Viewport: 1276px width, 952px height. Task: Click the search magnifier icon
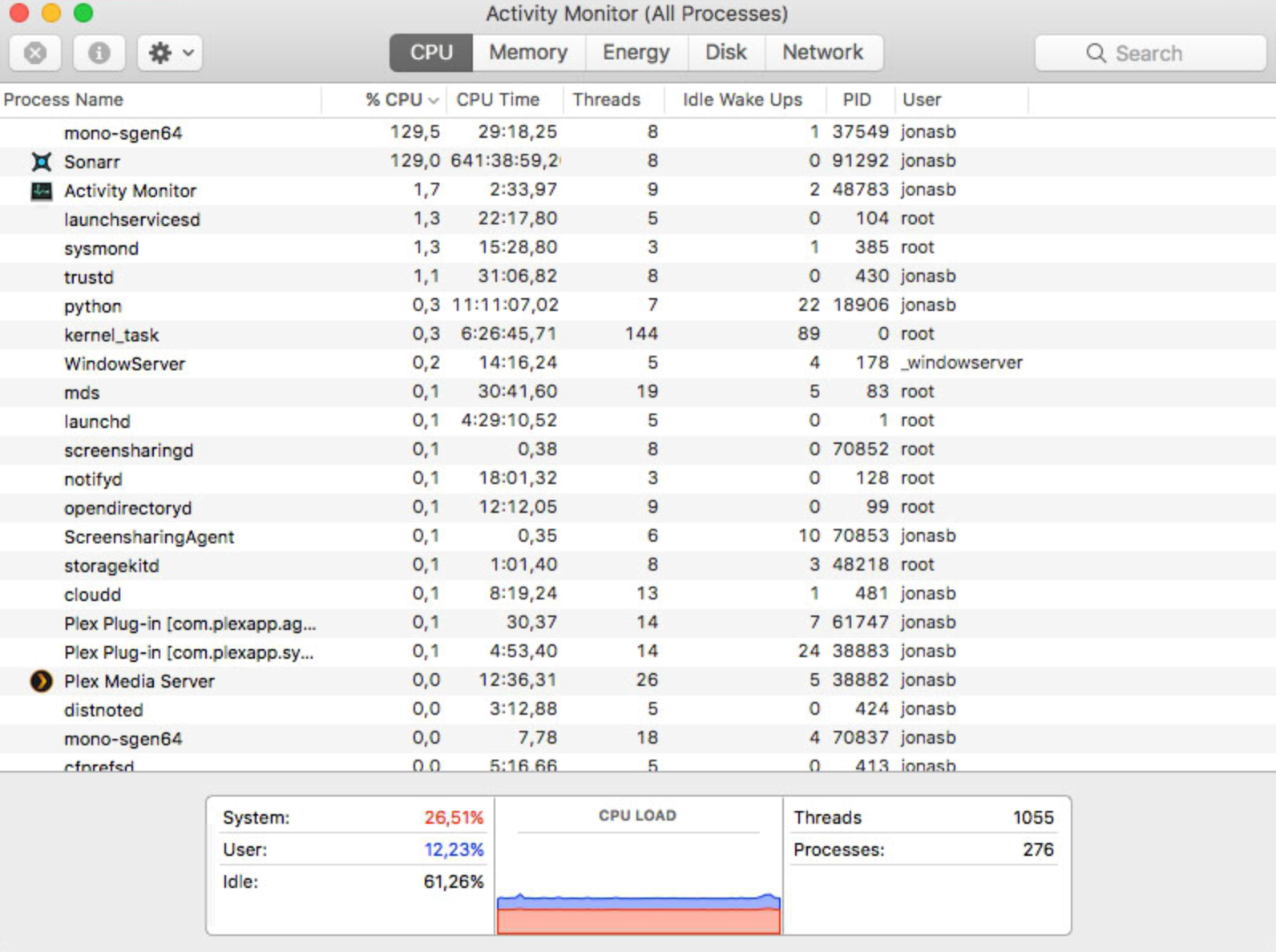(1096, 53)
